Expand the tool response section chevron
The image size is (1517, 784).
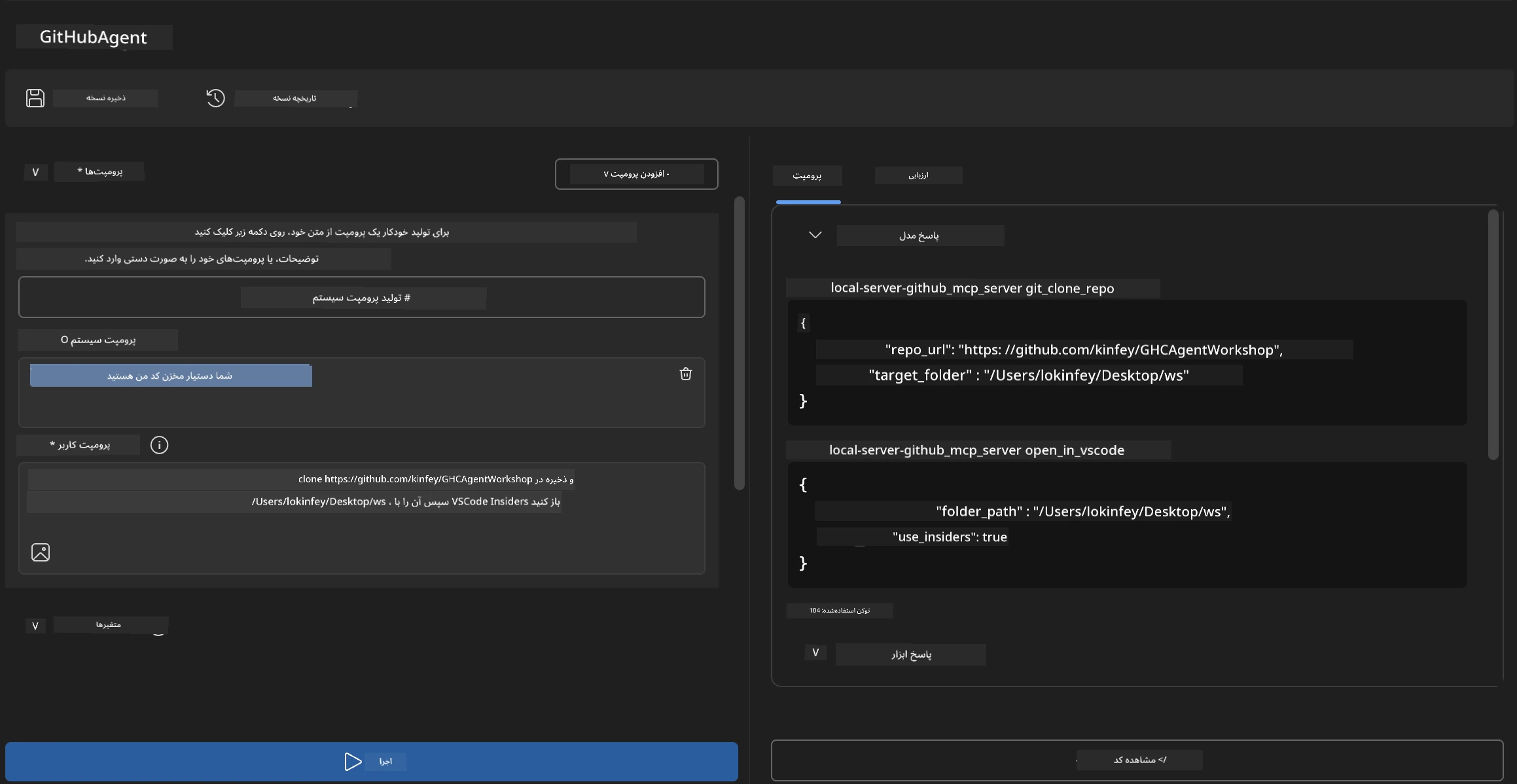pyautogui.click(x=815, y=652)
